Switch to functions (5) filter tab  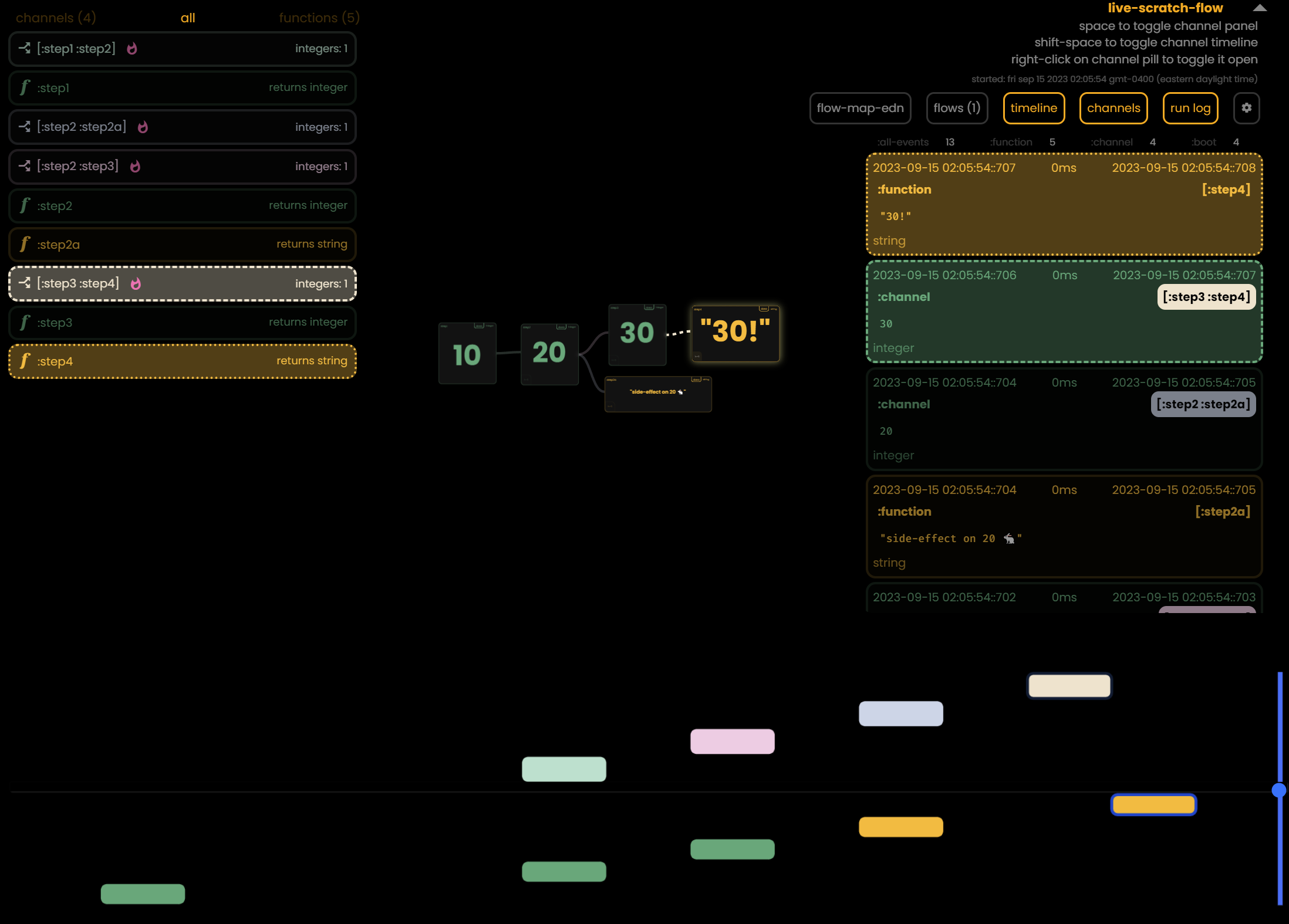pos(319,18)
